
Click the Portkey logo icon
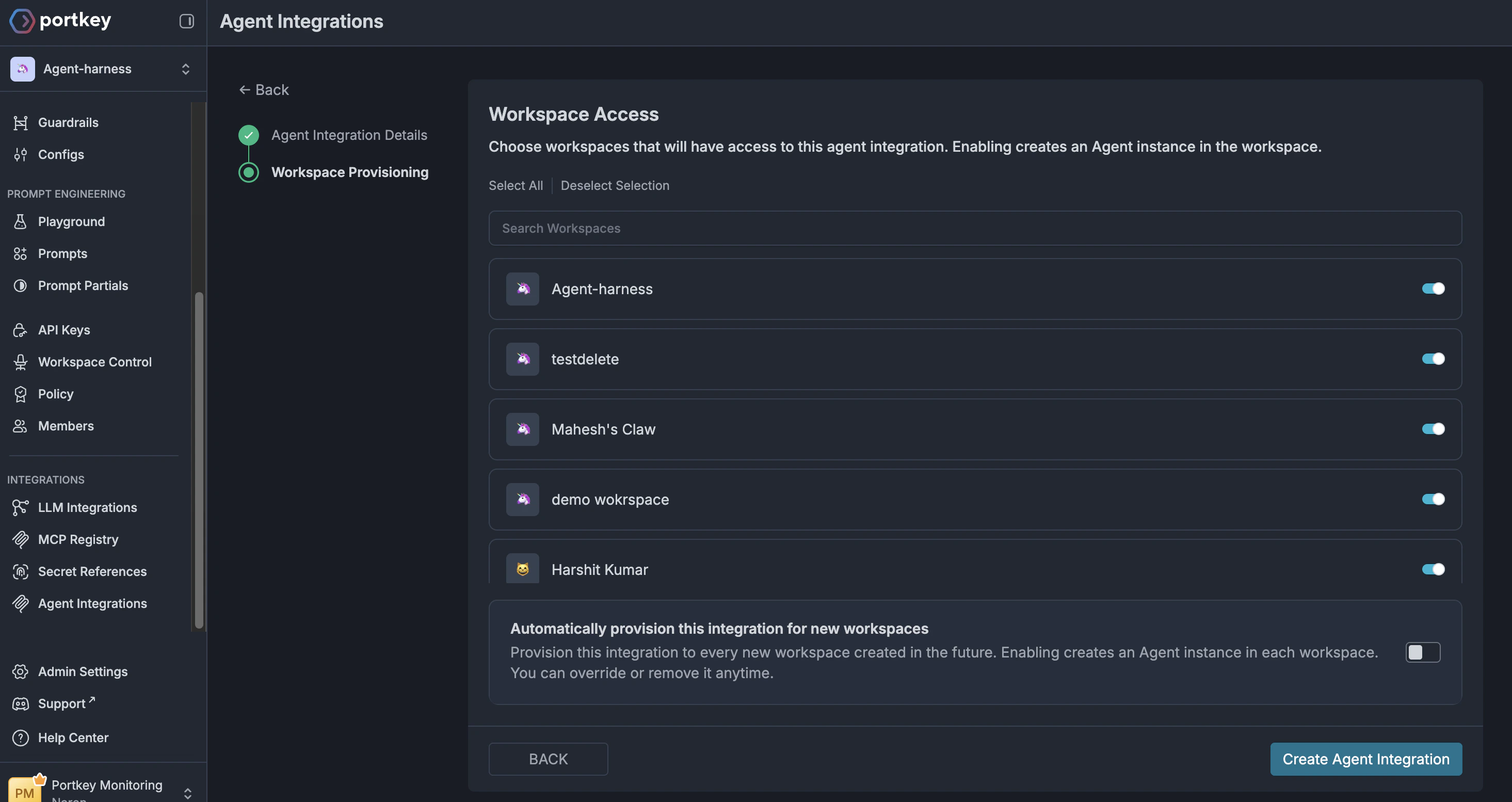pyautogui.click(x=22, y=21)
